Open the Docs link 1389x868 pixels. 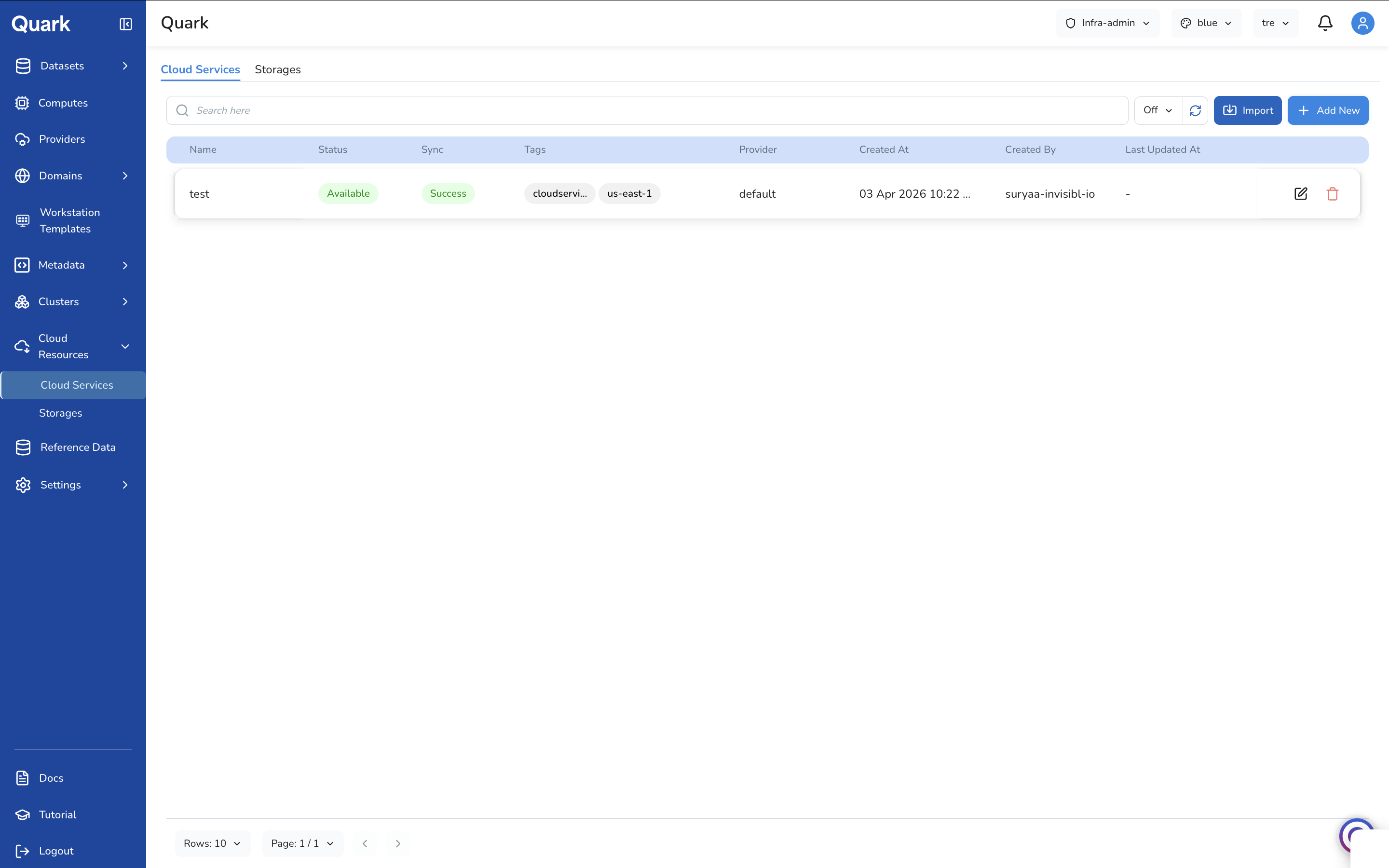click(51, 778)
